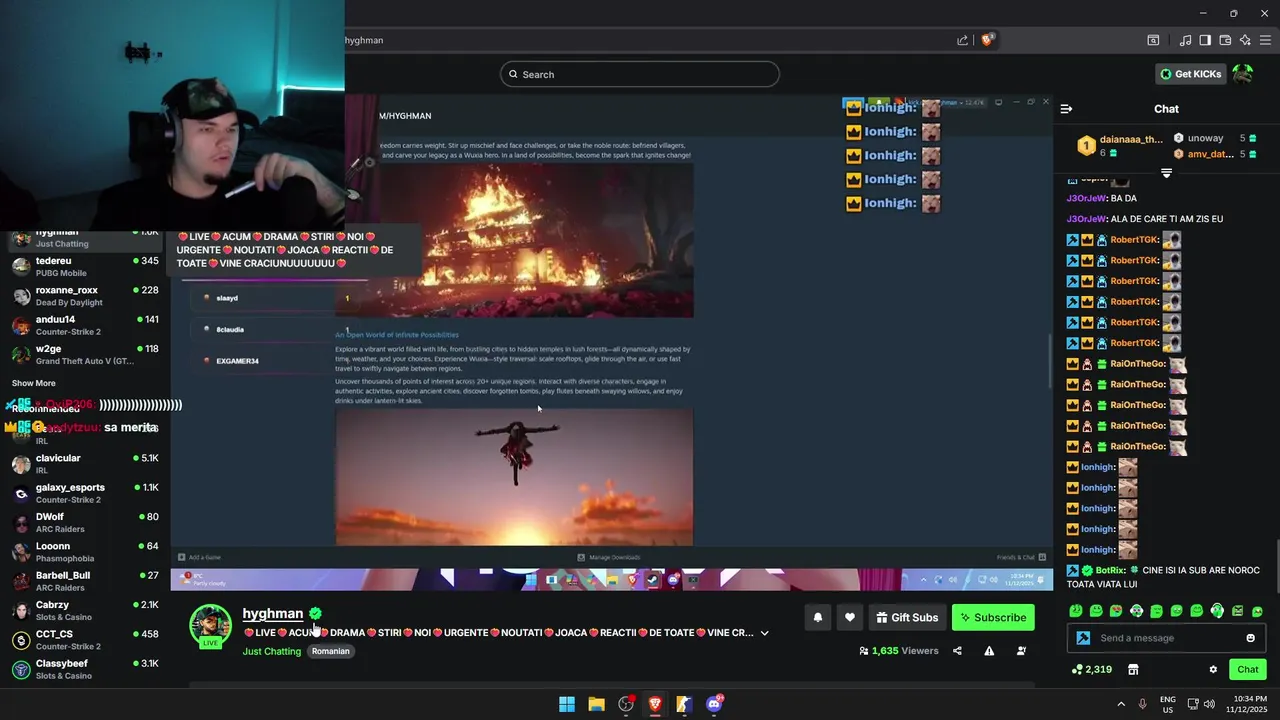Send message with green Chat button
The height and width of the screenshot is (720, 1280).
pos(1247,670)
